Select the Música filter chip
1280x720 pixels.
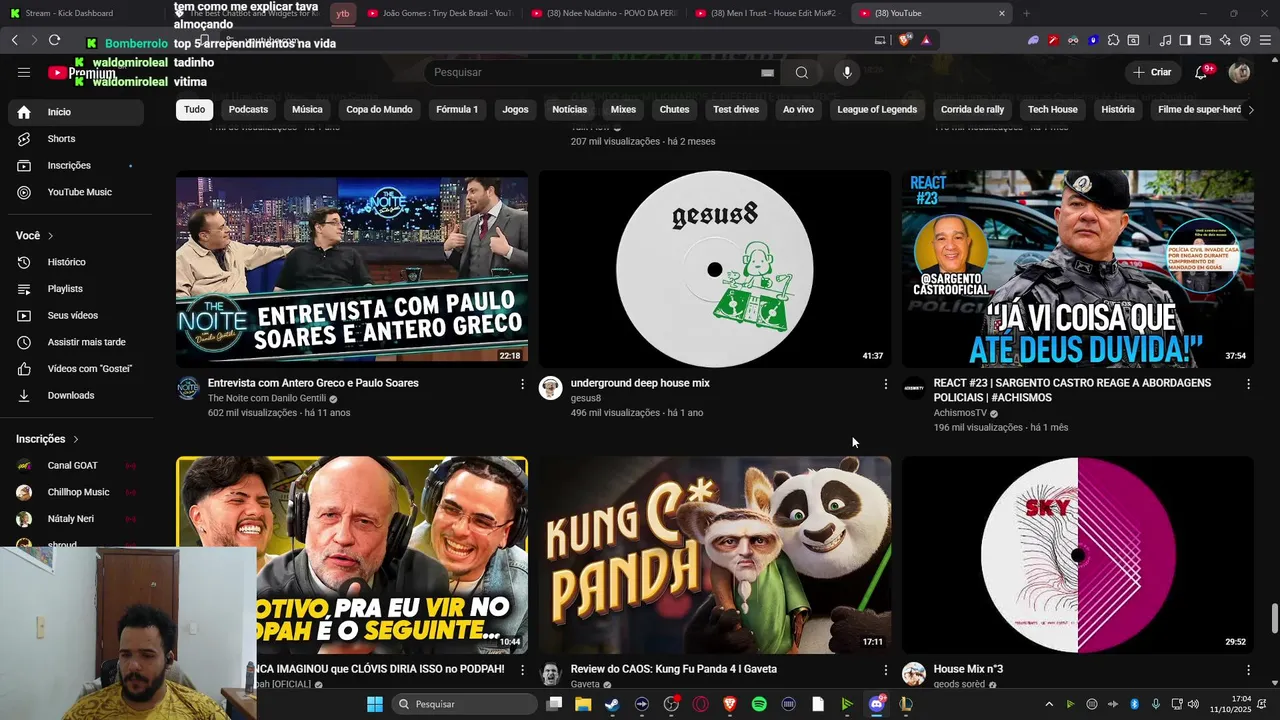(307, 110)
